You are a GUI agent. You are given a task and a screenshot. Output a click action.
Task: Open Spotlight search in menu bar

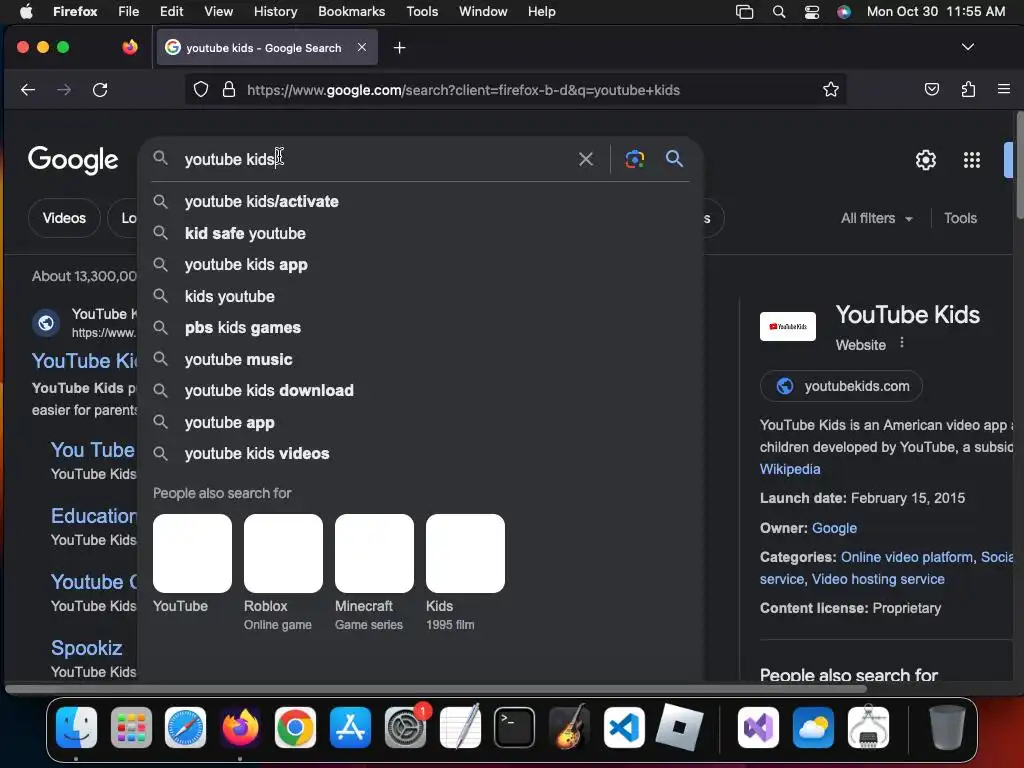coord(778,12)
